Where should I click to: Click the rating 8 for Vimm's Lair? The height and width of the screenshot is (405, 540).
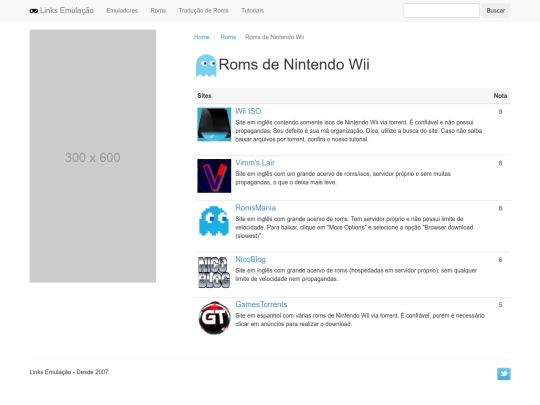(x=500, y=163)
